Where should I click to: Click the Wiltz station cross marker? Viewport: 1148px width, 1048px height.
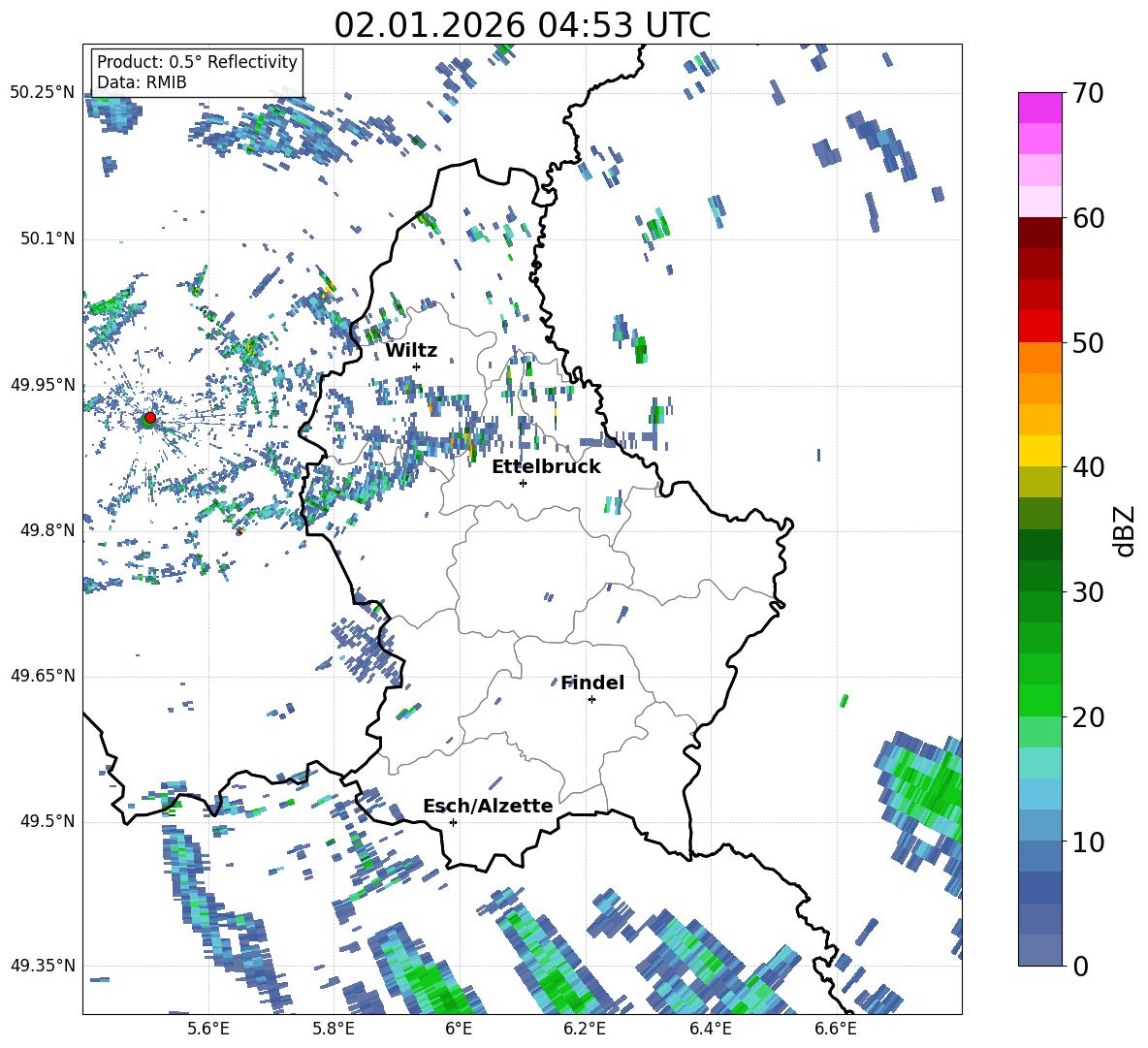click(417, 366)
